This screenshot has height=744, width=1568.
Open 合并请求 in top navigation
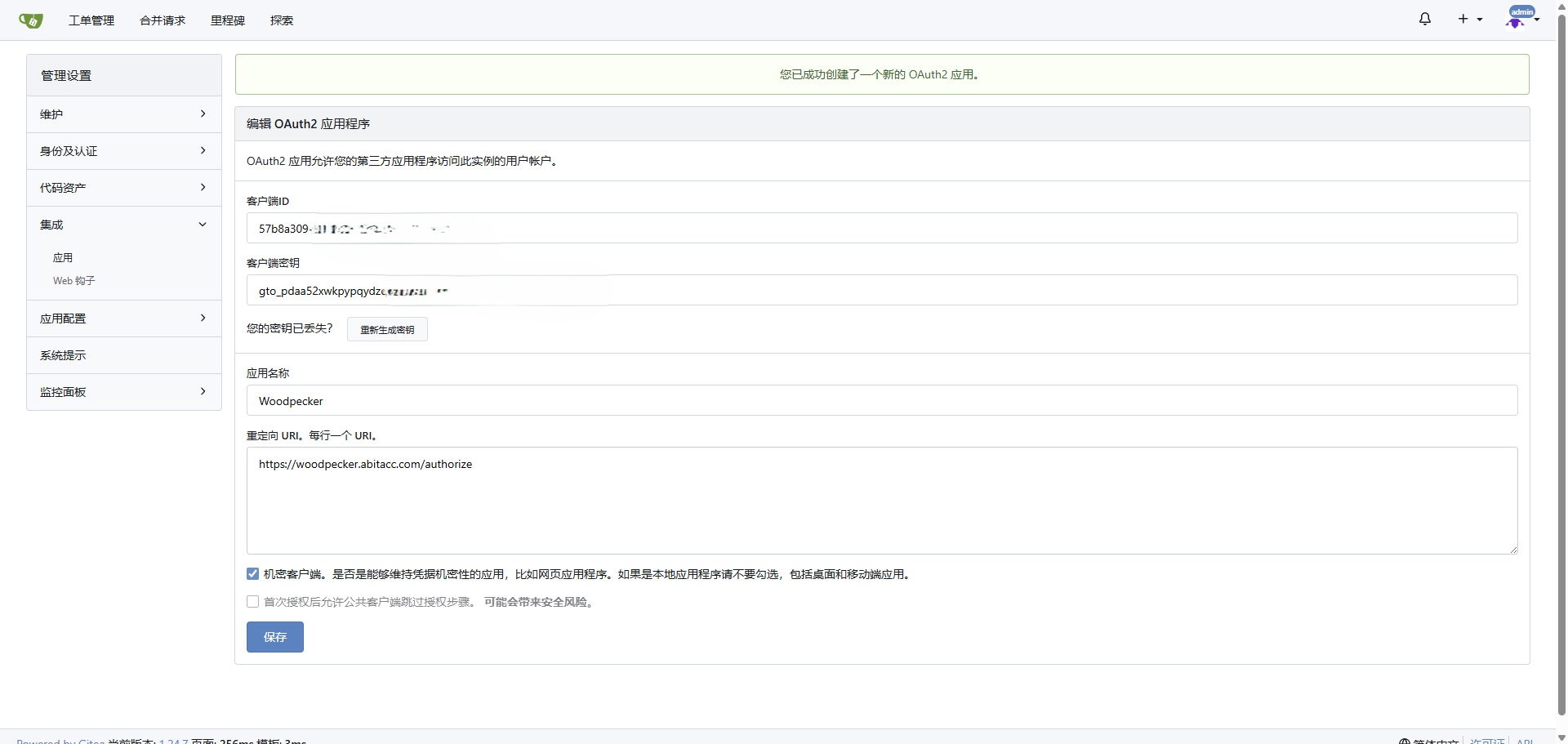point(163,20)
